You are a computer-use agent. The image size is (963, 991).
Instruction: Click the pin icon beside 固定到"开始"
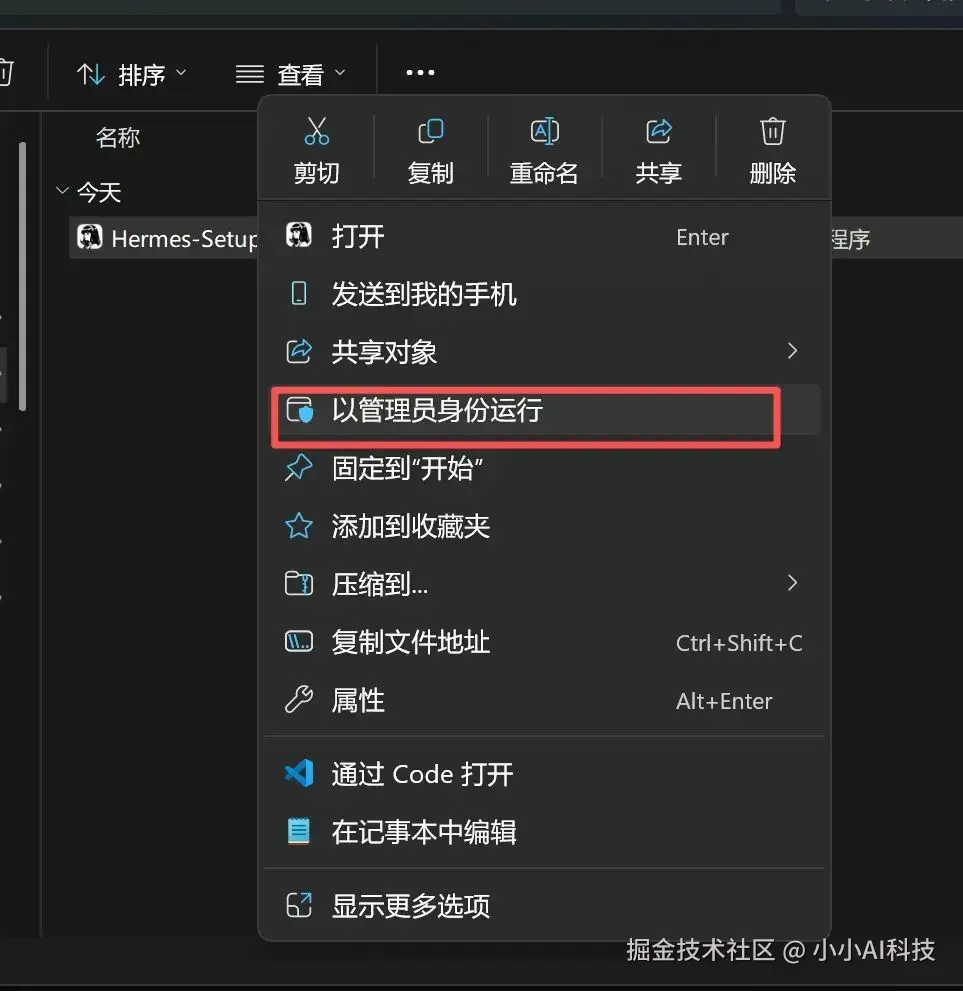coord(298,468)
